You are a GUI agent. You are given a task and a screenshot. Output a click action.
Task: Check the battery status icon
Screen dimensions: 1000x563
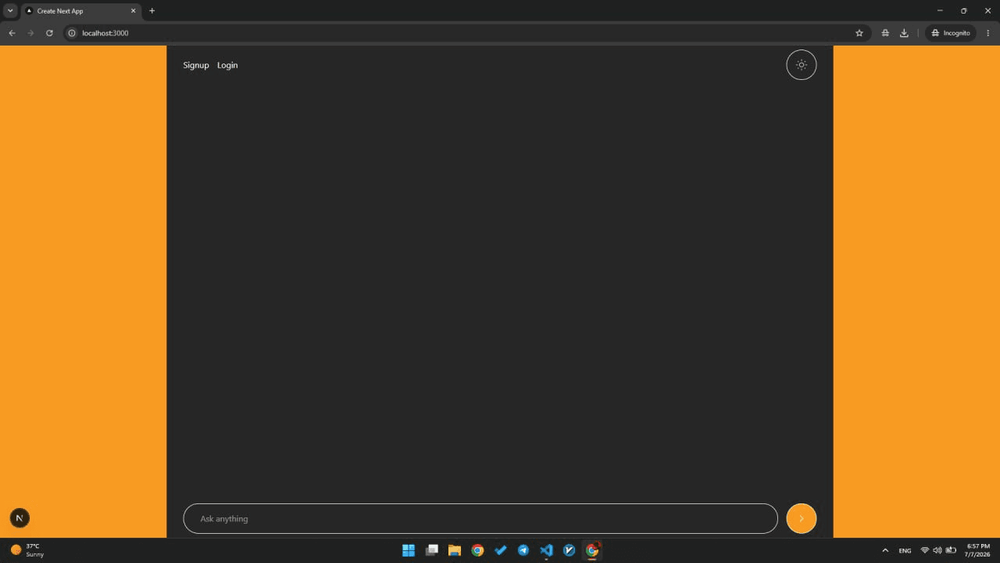[x=951, y=550]
